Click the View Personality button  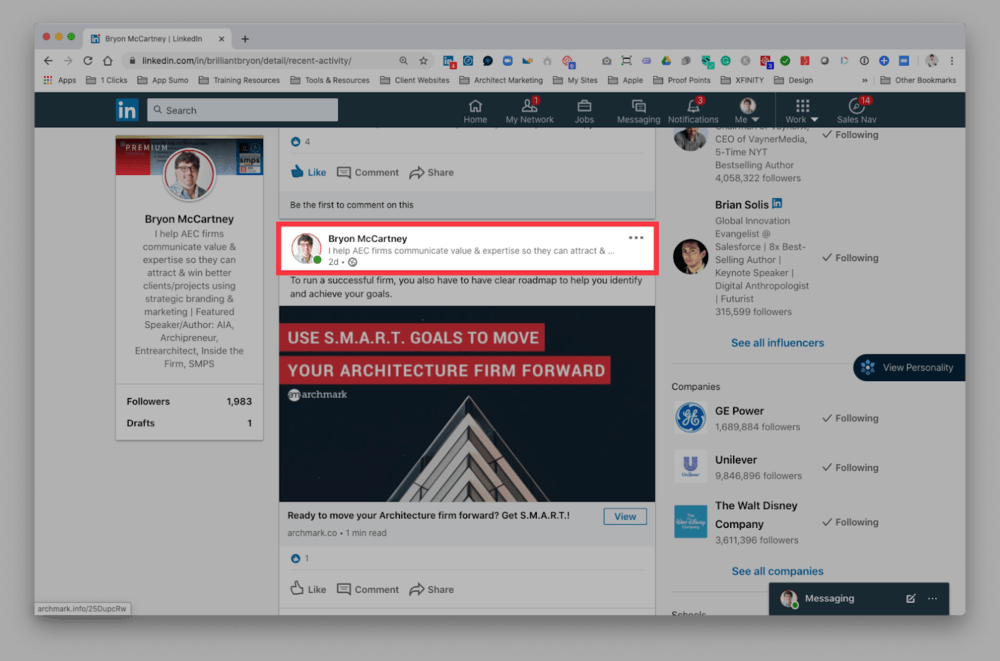pyautogui.click(x=909, y=368)
